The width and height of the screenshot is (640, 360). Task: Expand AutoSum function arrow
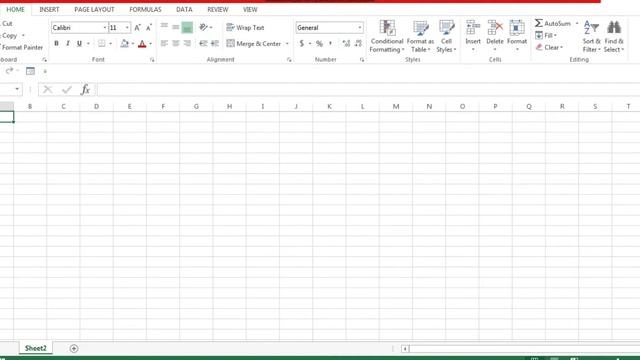tap(577, 23)
